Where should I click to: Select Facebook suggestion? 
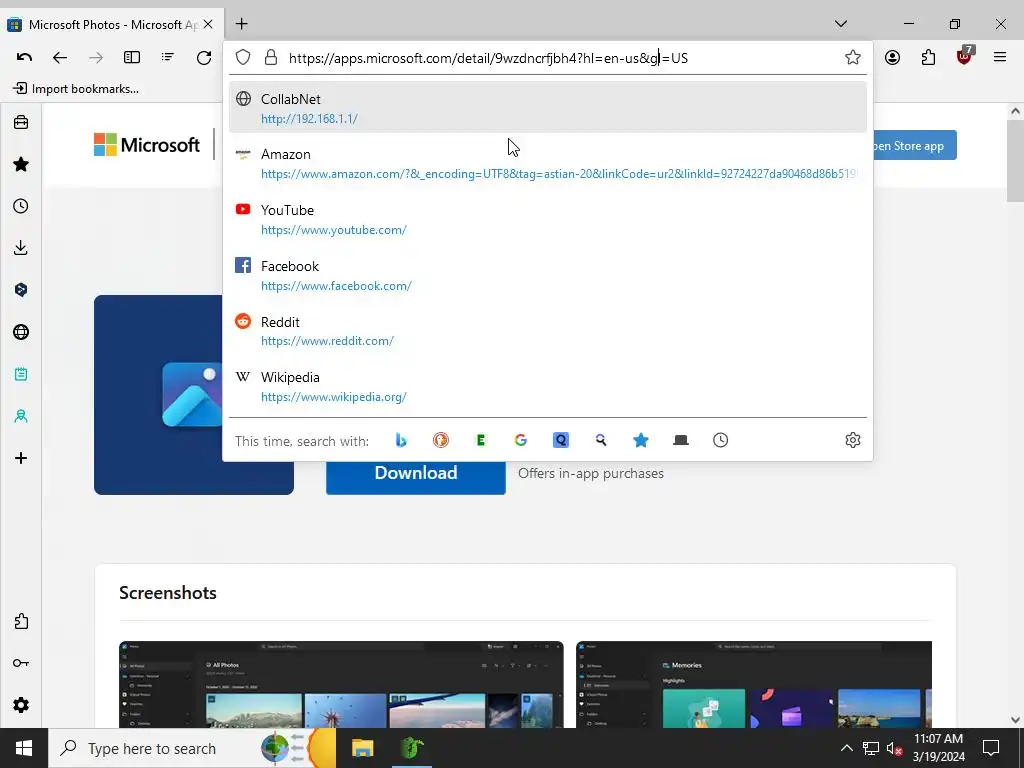tap(547, 276)
